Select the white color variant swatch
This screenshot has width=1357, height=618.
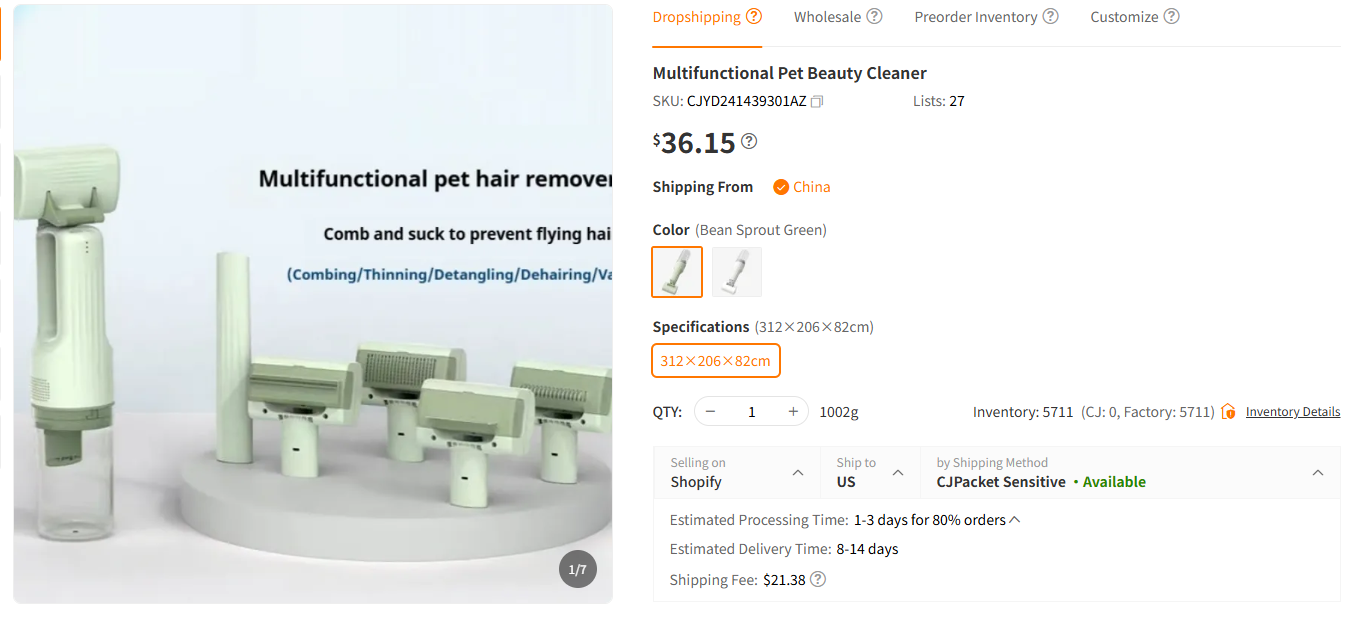click(737, 272)
